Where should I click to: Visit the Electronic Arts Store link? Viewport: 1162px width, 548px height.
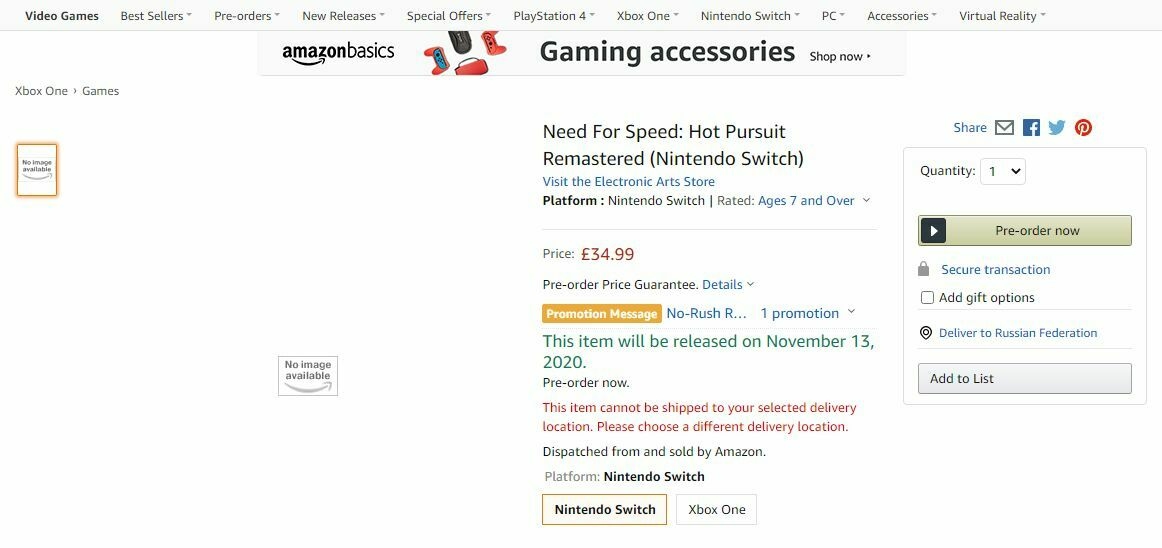click(628, 181)
